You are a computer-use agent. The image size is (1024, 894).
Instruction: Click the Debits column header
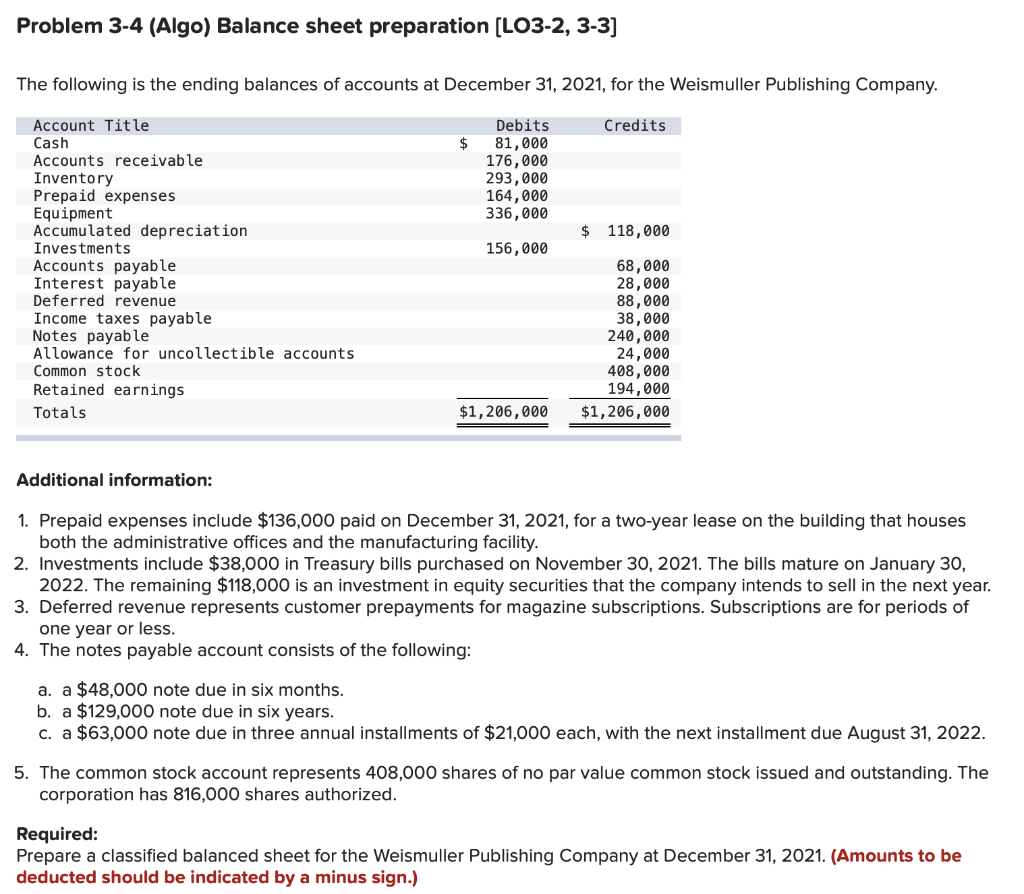pyautogui.click(x=521, y=124)
